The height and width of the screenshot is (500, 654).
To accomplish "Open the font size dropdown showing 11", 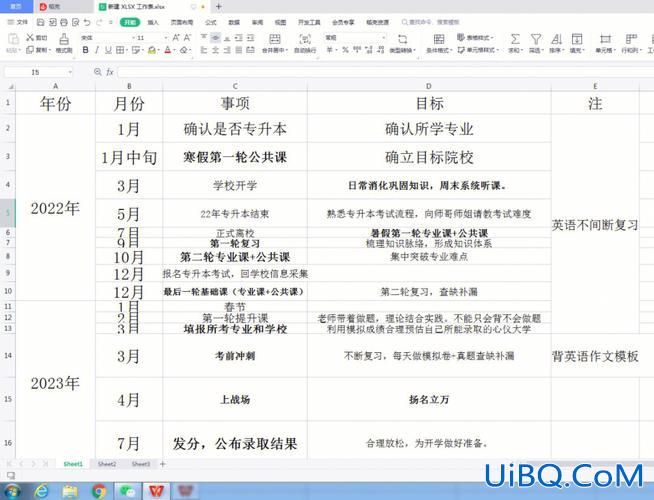I will point(166,38).
